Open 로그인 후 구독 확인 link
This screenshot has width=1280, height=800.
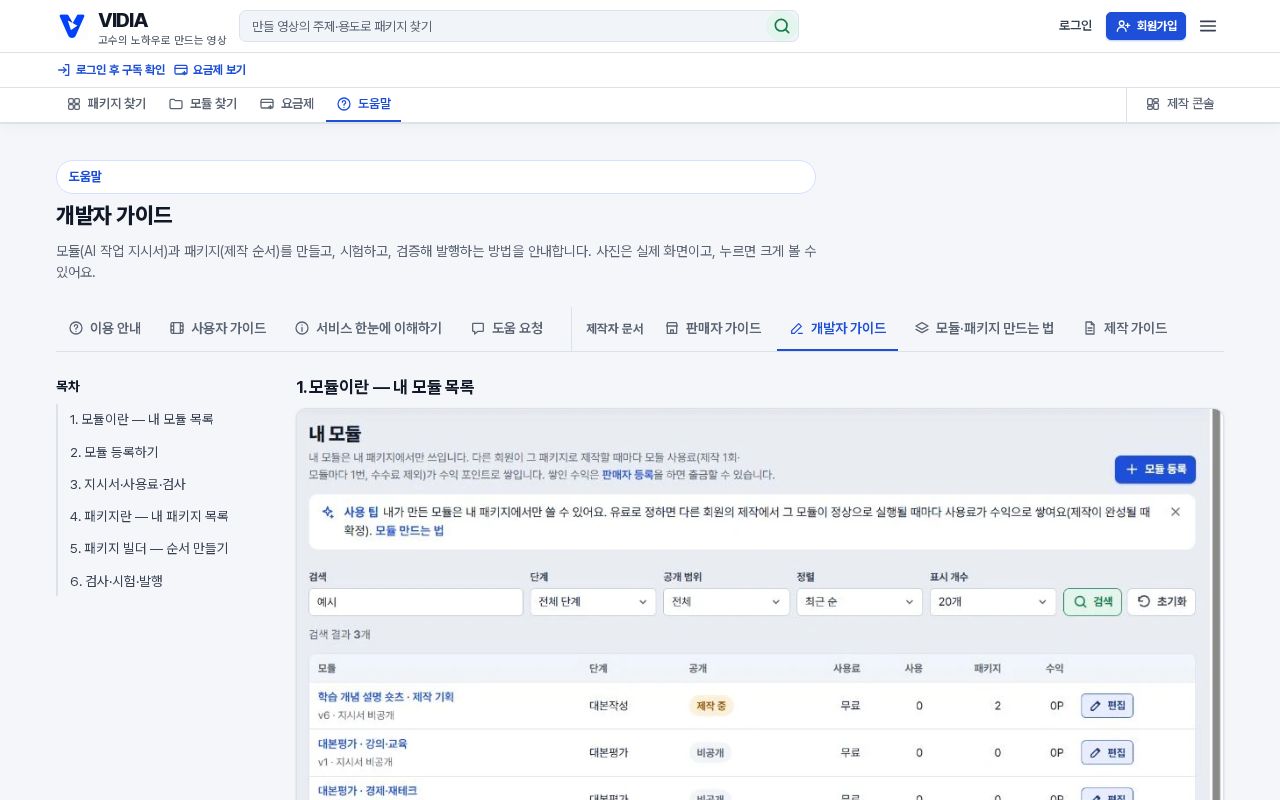click(x=111, y=70)
